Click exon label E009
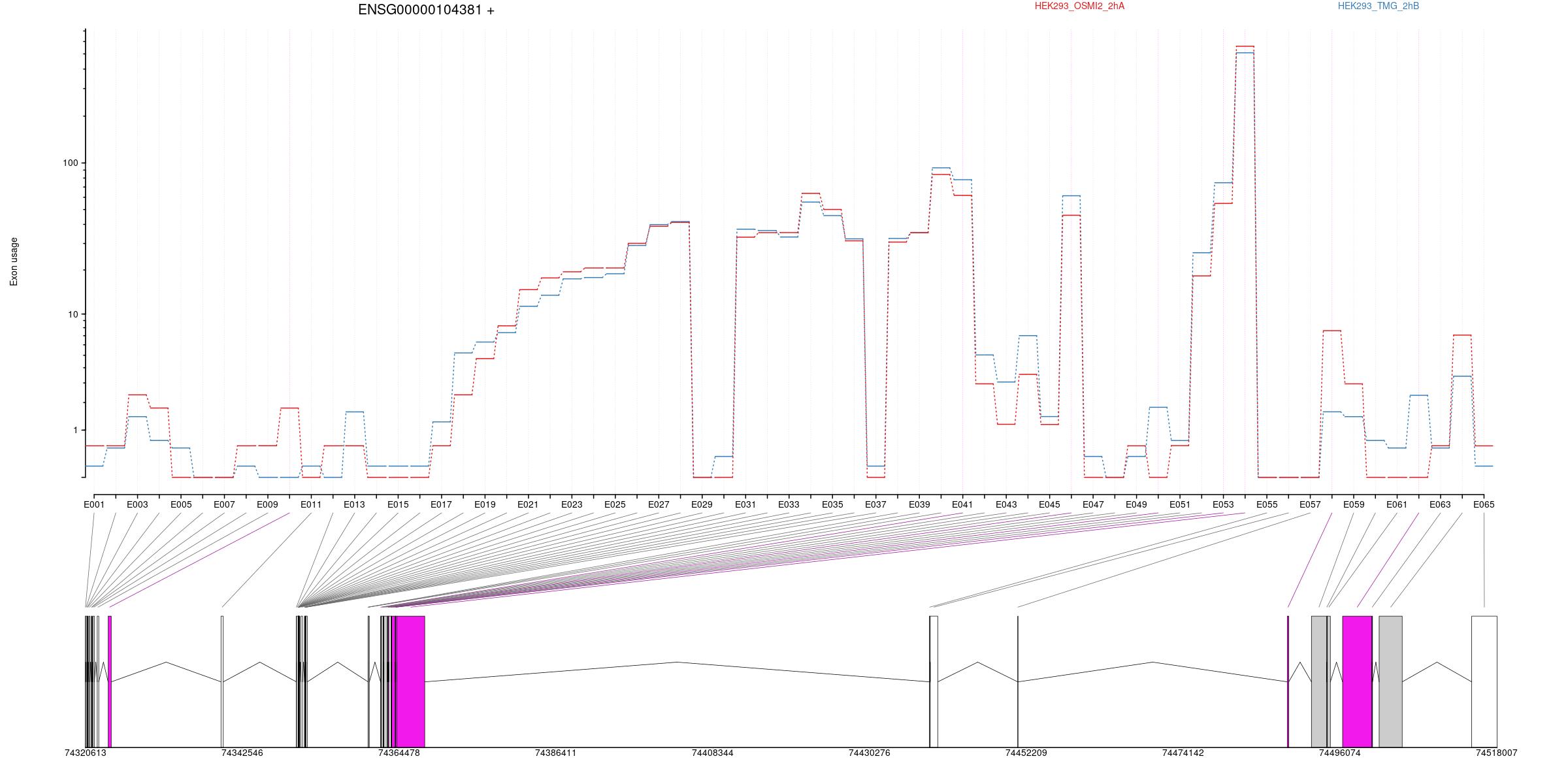This screenshot has height=784, width=1568. point(268,504)
